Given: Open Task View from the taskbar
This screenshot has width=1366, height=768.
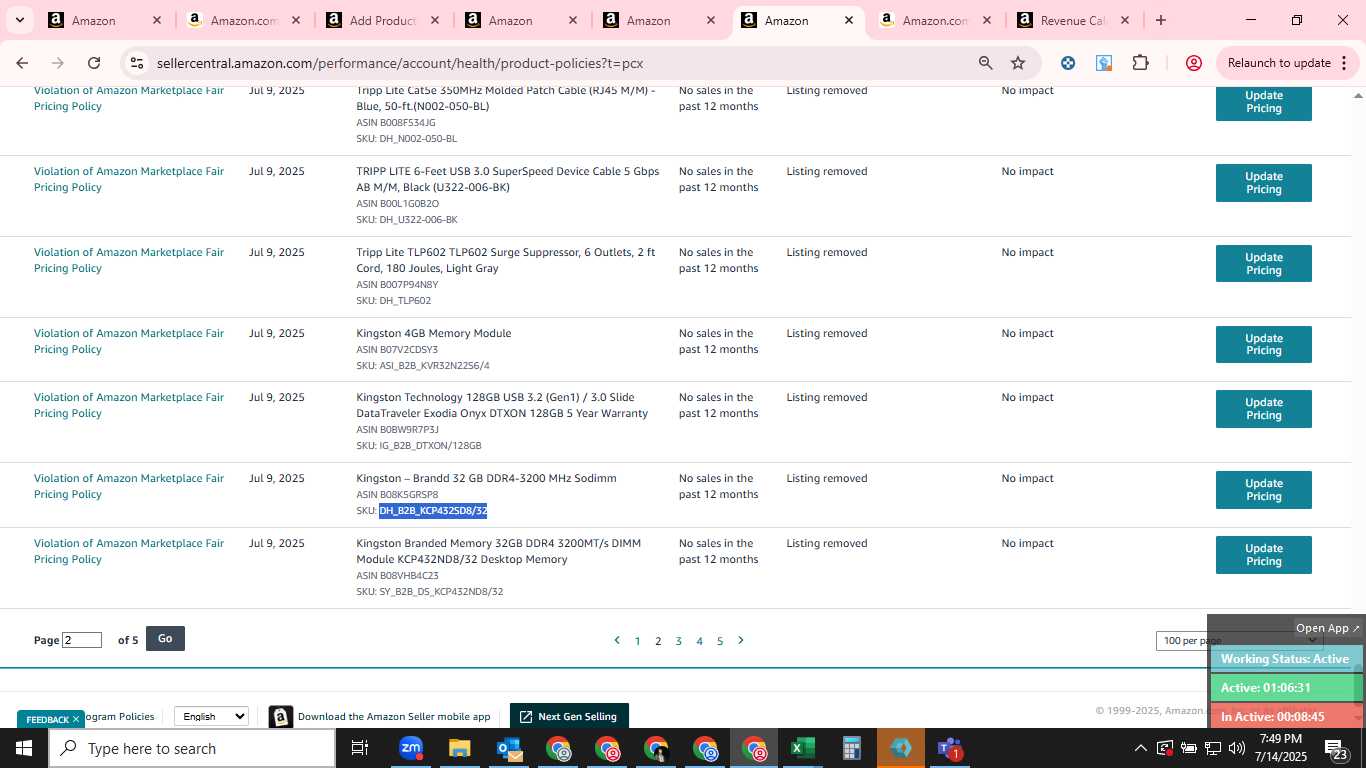Looking at the screenshot, I should tap(360, 748).
